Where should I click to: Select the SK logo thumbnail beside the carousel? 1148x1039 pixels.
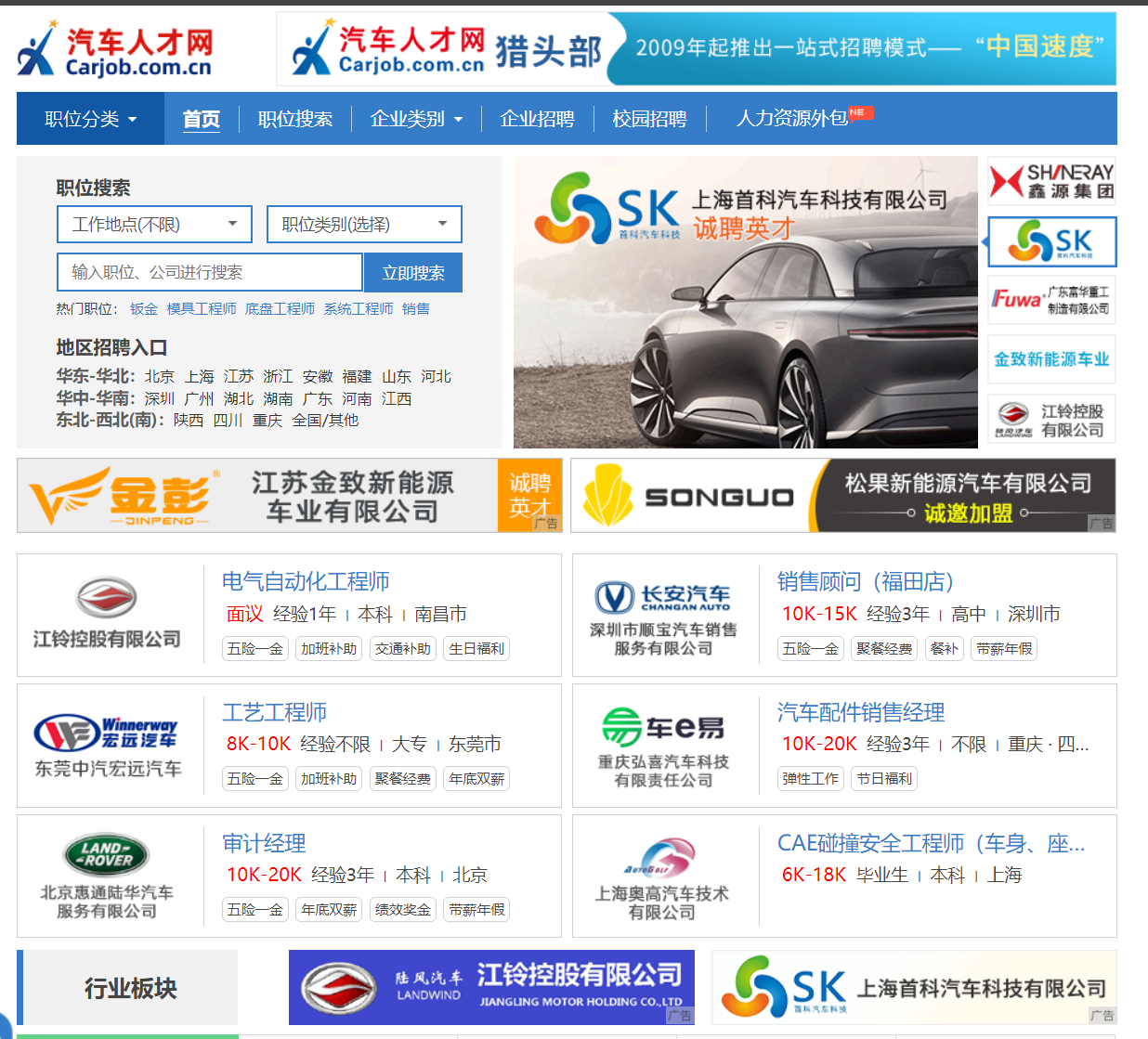click(x=1051, y=241)
